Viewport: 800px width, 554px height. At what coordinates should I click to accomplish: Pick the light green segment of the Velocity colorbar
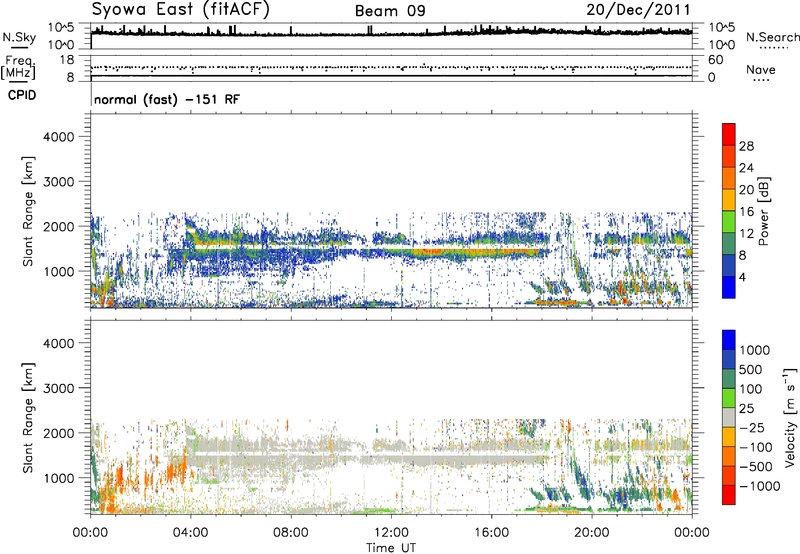[729, 398]
